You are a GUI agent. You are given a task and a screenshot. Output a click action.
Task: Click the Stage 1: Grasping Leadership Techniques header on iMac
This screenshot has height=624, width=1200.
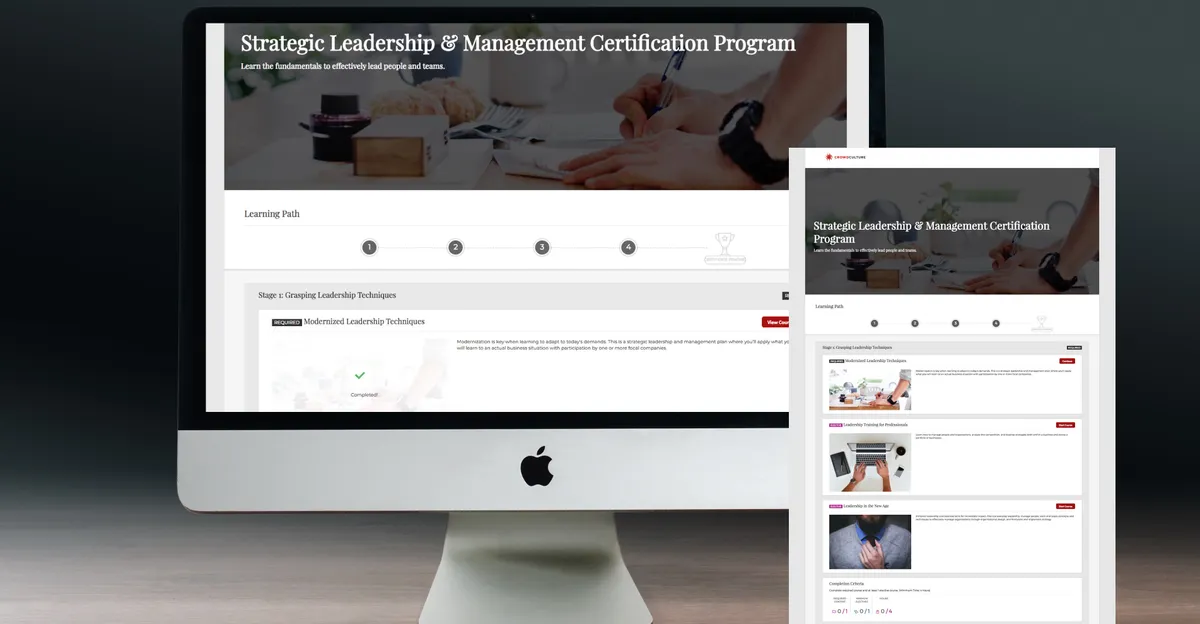(327, 295)
